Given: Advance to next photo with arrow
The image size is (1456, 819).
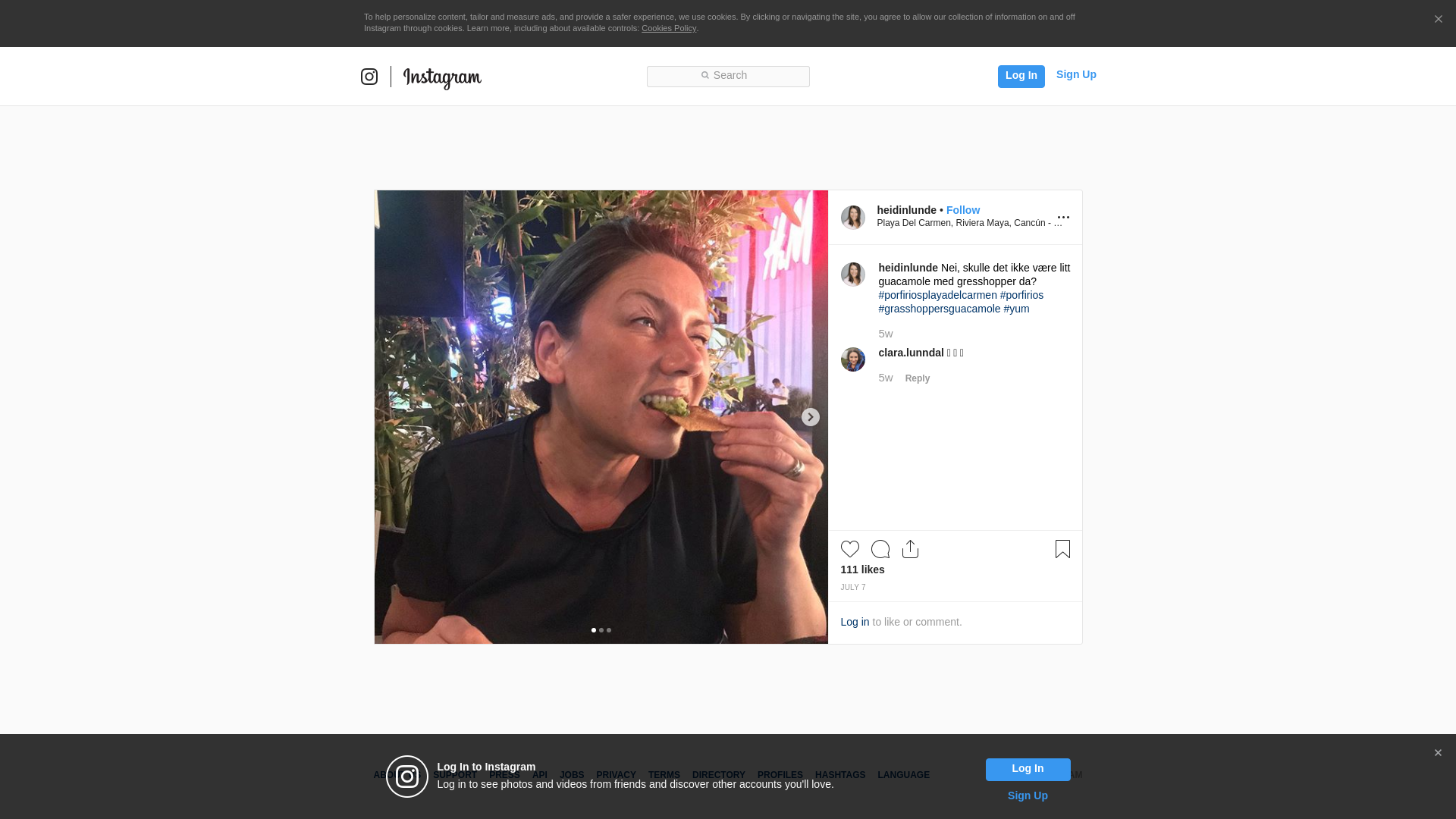Looking at the screenshot, I should (811, 417).
